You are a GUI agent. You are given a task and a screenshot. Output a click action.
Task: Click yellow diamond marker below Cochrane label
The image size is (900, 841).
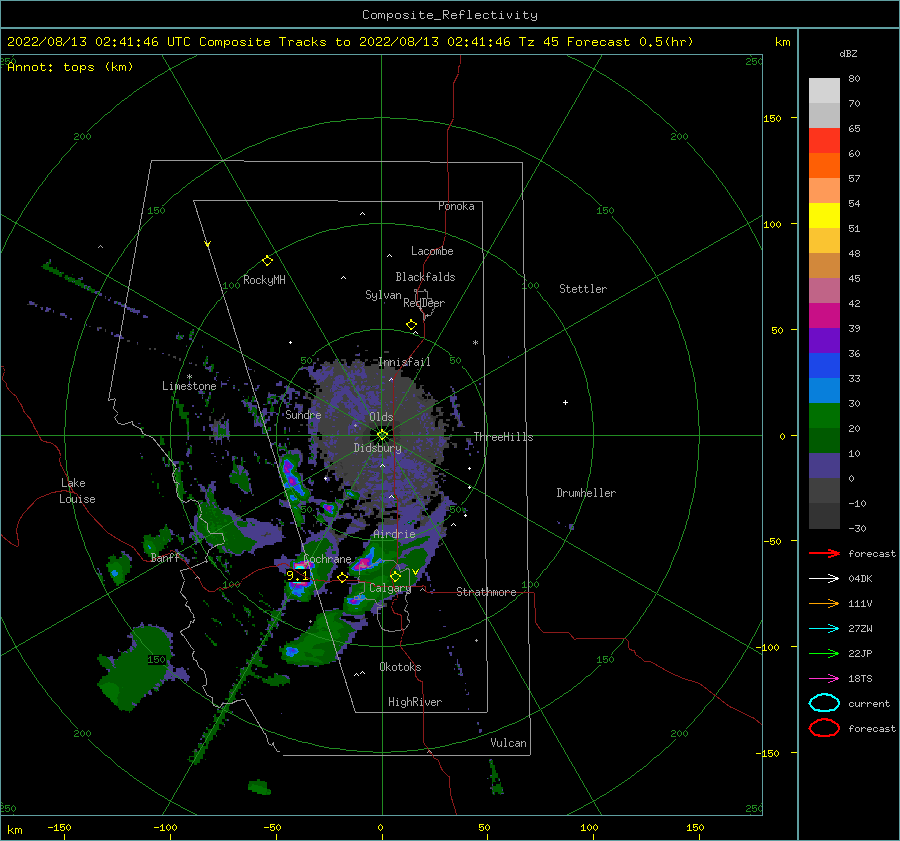[x=343, y=578]
